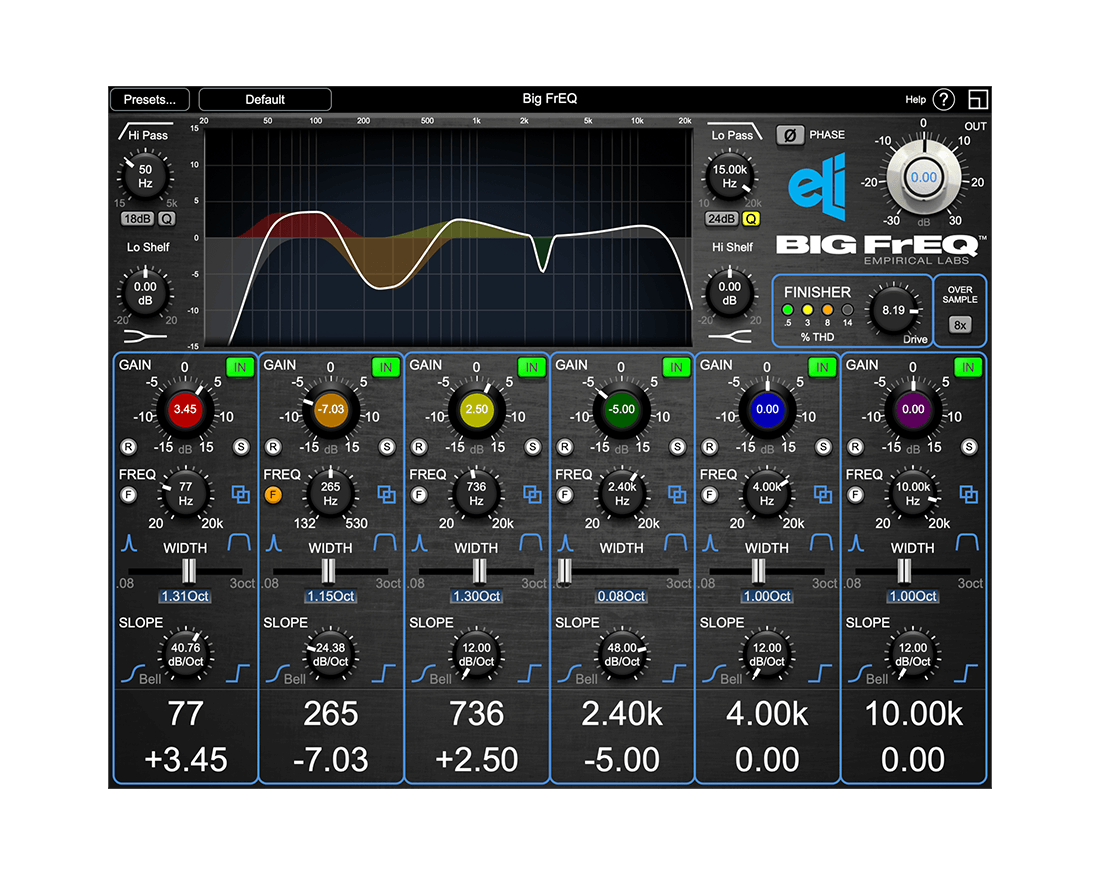
Task: Click the 40.76 dB/Oct slope knob
Action: click(x=185, y=654)
